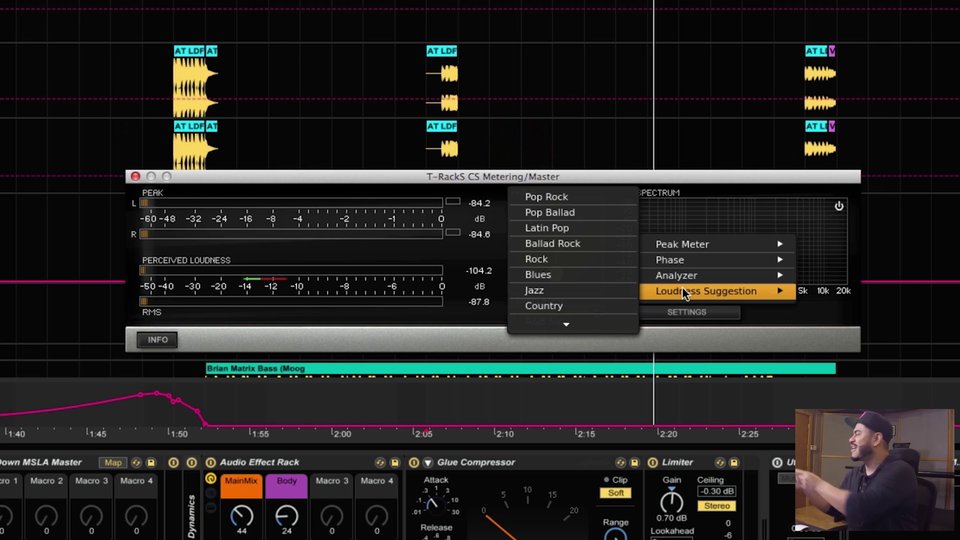This screenshot has height=540, width=960.
Task: Select the Brian Matrix Bass clip
Action: coord(520,369)
